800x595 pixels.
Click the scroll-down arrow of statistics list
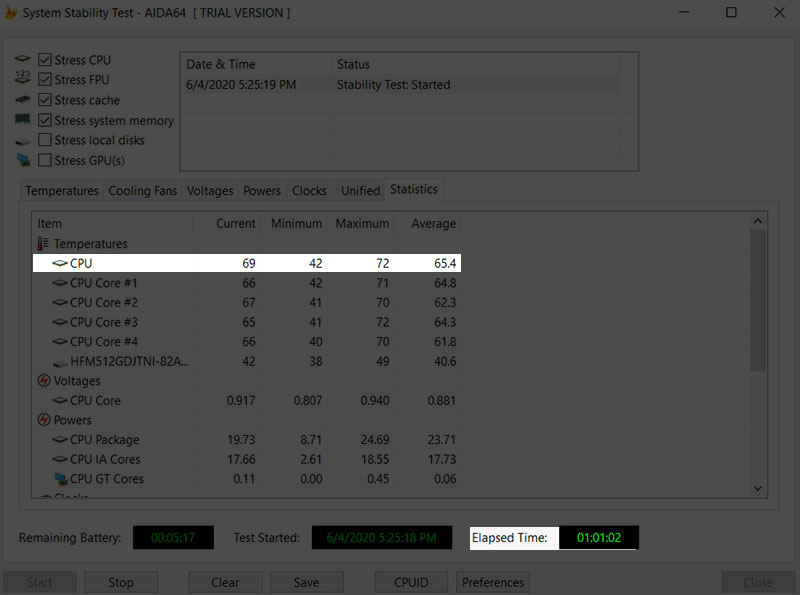pyautogui.click(x=758, y=488)
